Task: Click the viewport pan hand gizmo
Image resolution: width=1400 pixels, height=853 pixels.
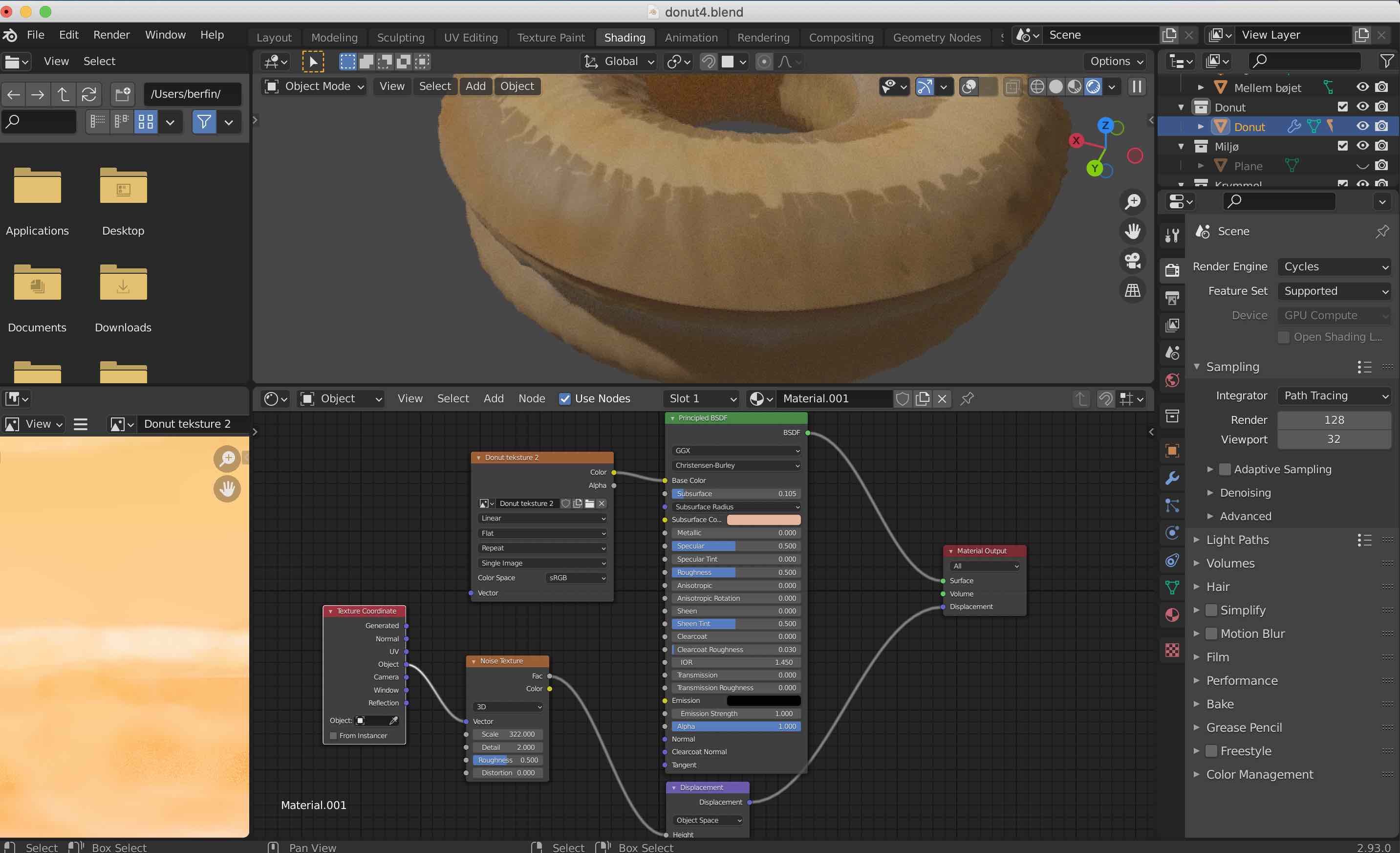Action: point(1132,231)
